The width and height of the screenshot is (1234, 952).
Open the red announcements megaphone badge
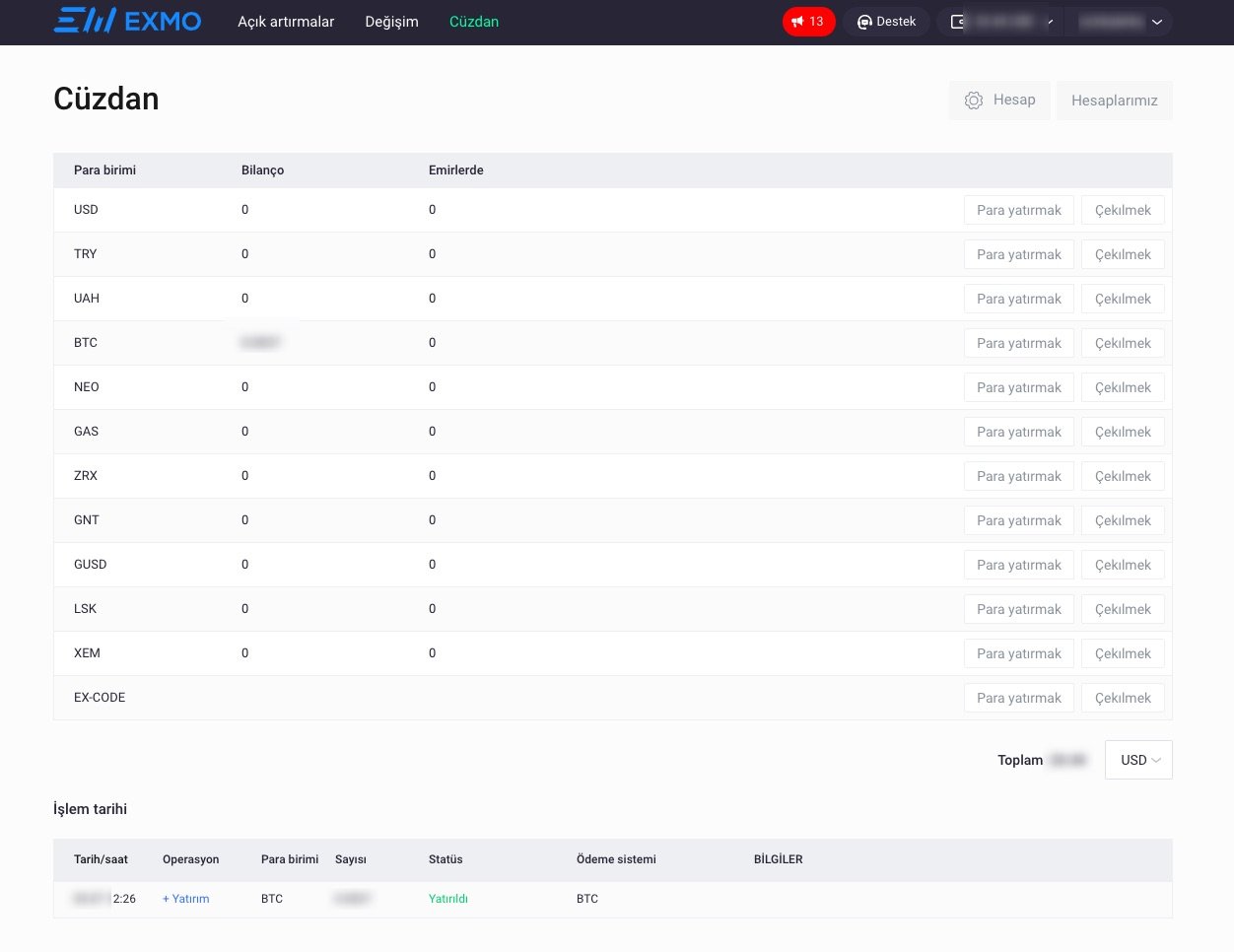tap(808, 22)
